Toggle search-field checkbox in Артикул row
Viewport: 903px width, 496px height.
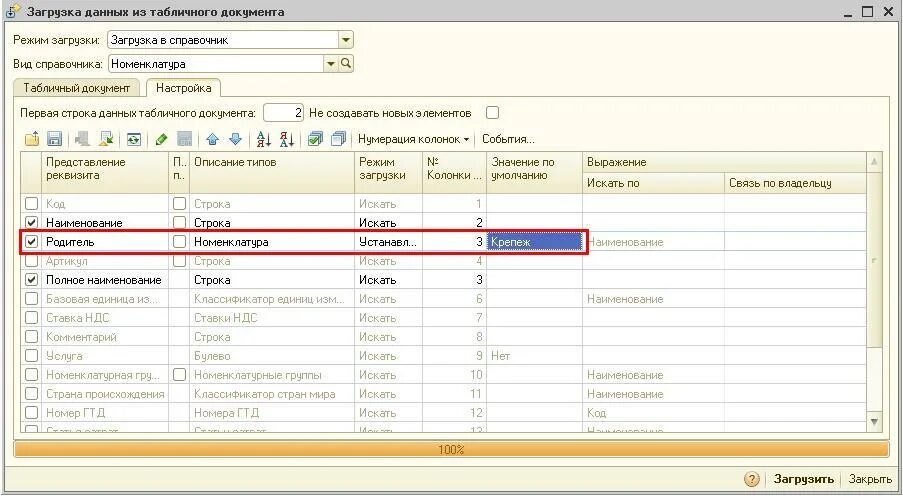click(180, 260)
